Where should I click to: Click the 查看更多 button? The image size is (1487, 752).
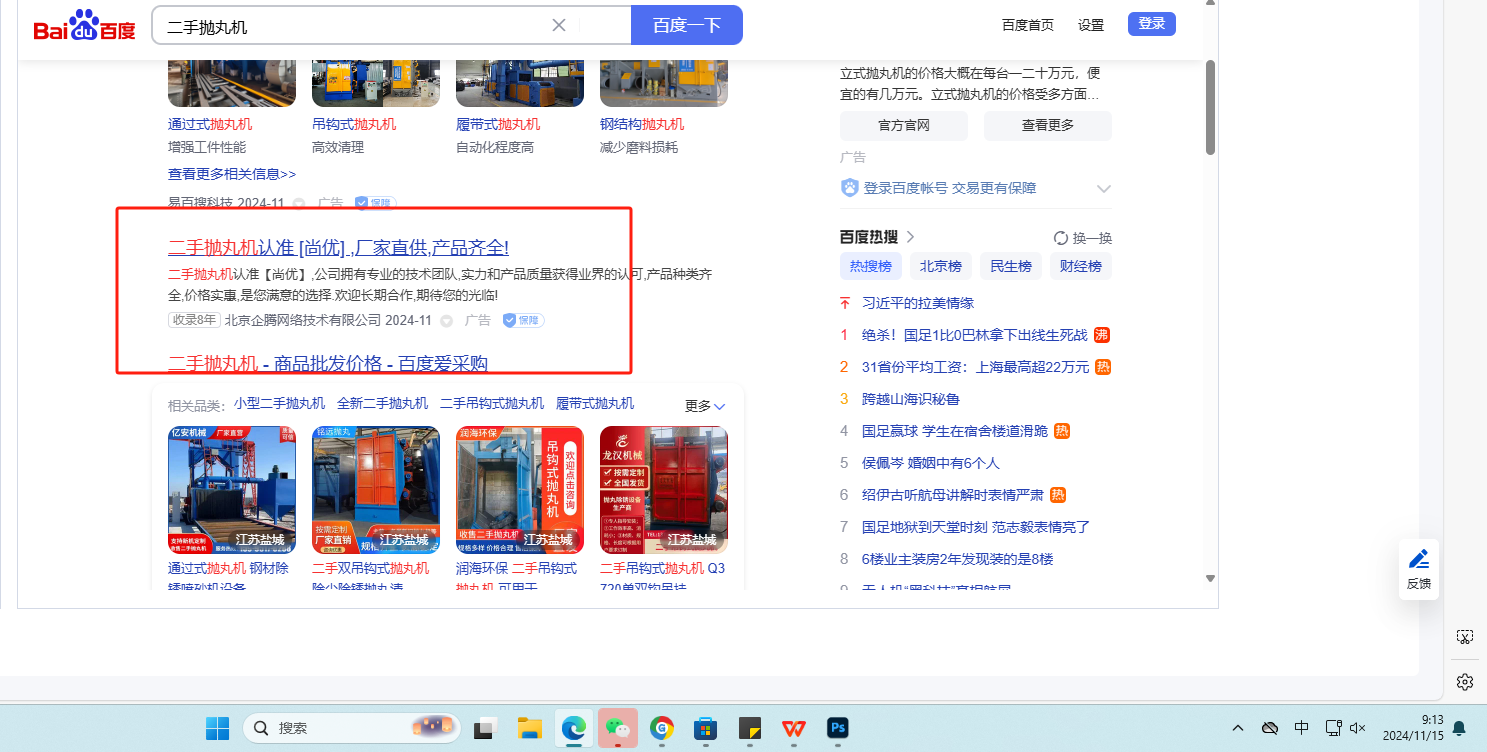click(1048, 125)
